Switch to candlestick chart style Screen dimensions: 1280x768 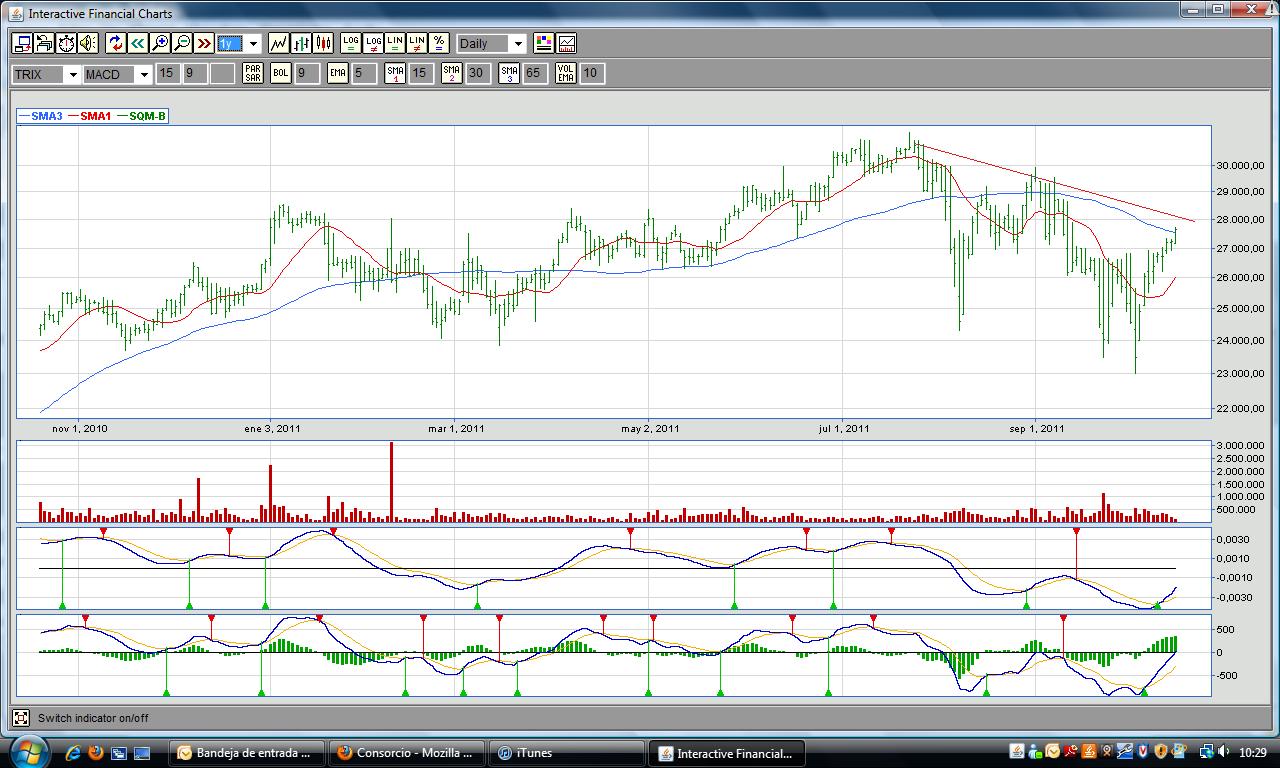[x=323, y=43]
